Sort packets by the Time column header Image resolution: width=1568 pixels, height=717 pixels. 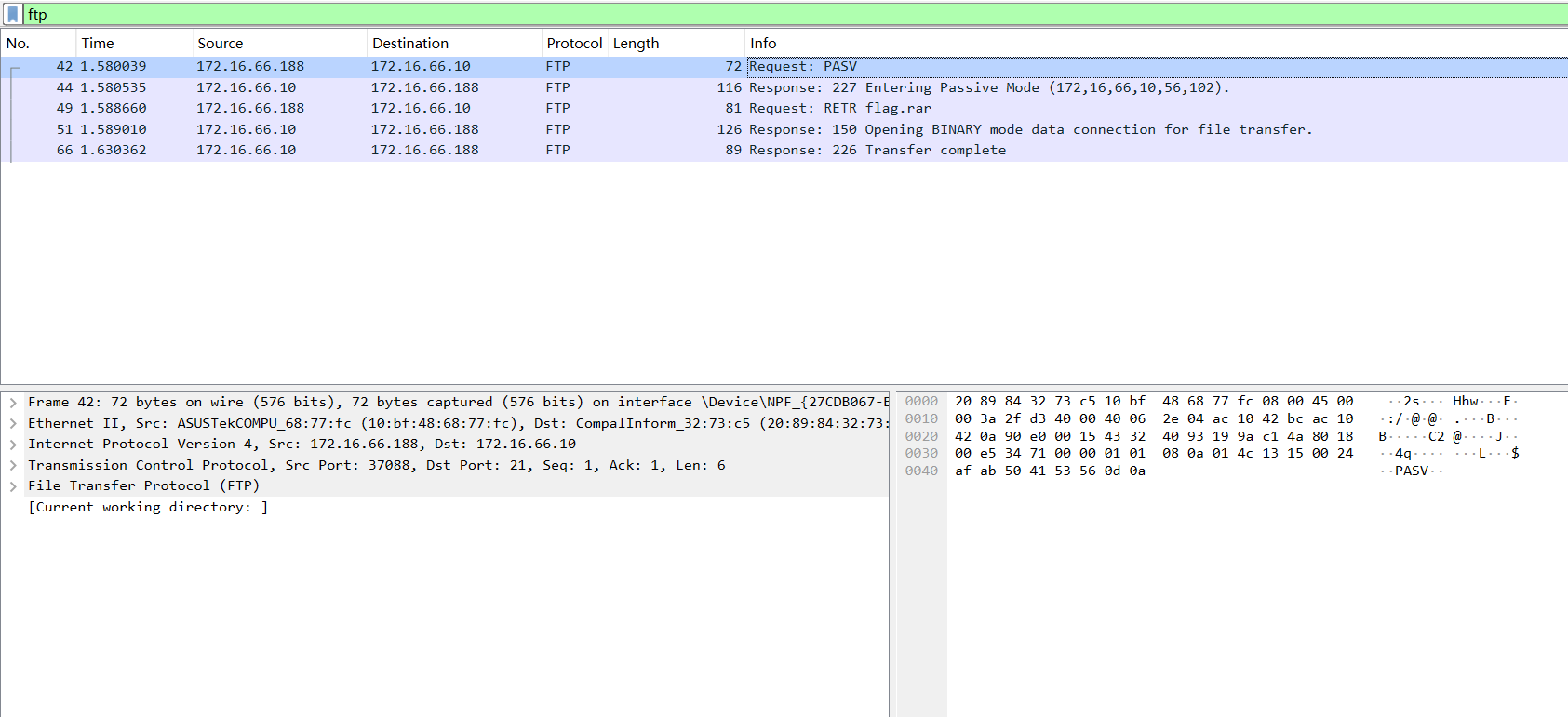pos(135,44)
